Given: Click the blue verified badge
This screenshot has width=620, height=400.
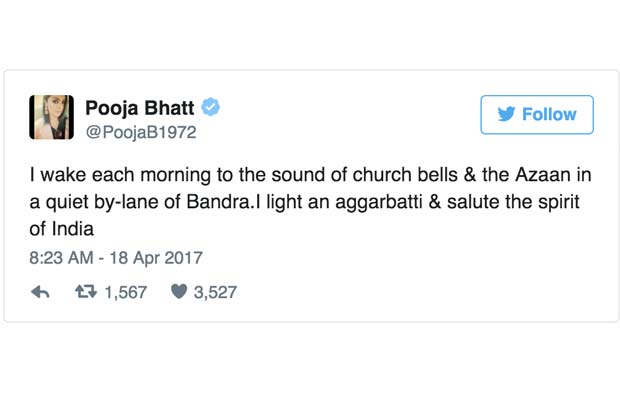Looking at the screenshot, I should (210, 107).
